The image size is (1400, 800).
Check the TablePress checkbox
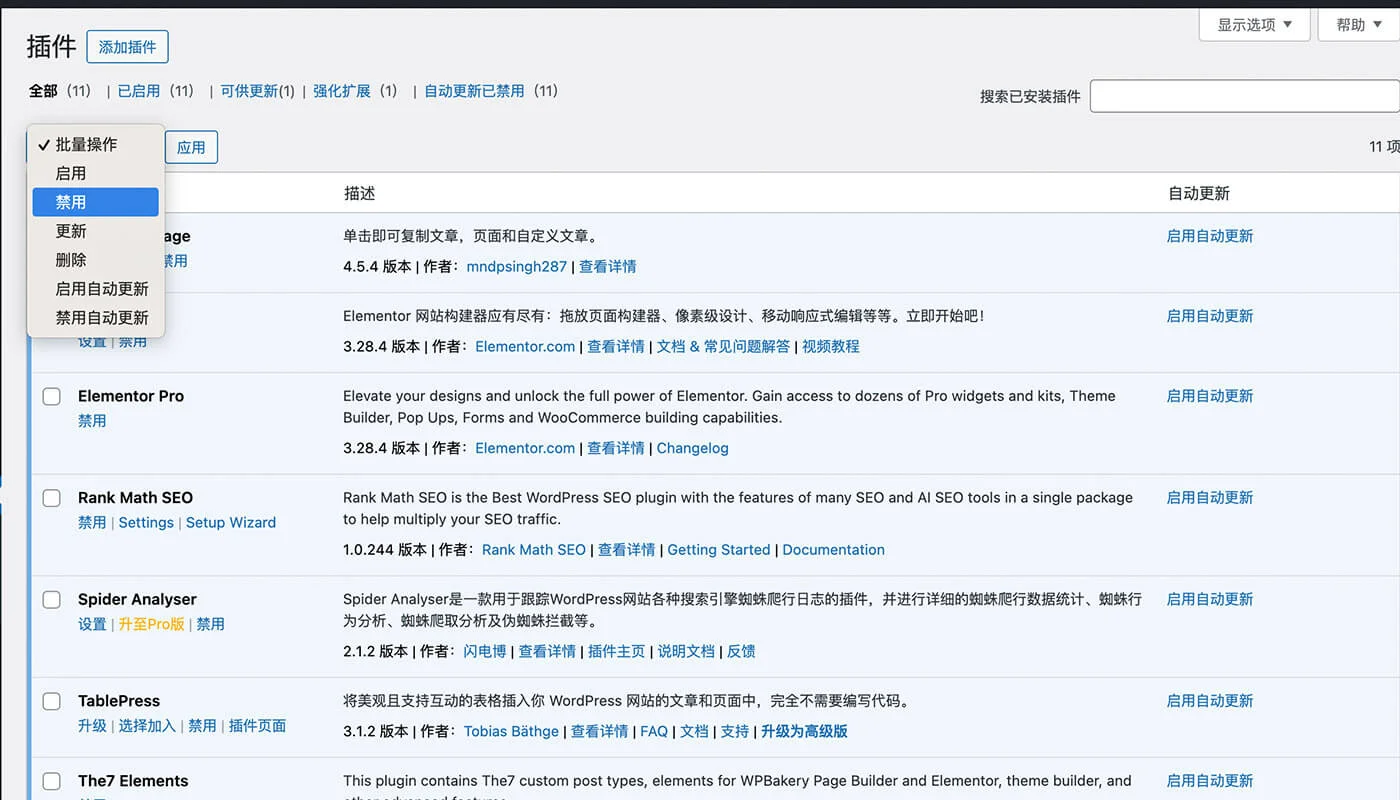(x=51, y=701)
